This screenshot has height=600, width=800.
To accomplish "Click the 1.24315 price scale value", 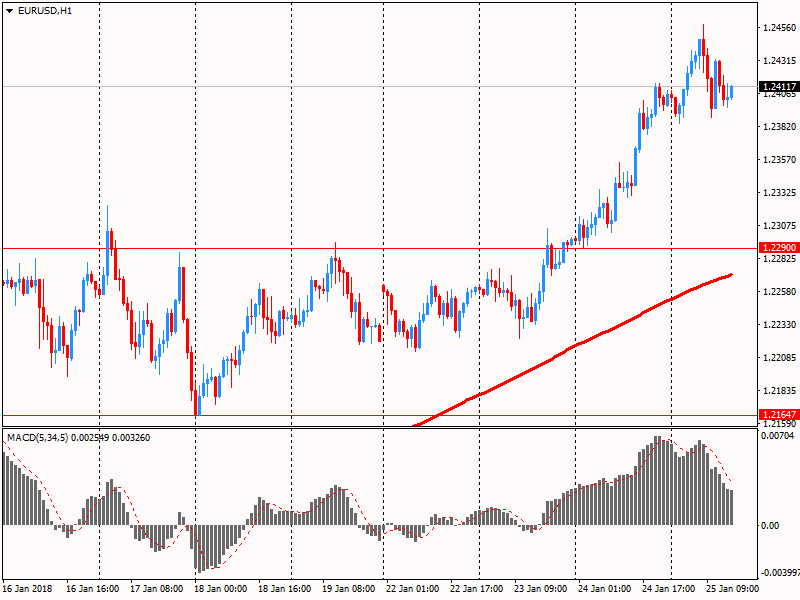I will (780, 61).
